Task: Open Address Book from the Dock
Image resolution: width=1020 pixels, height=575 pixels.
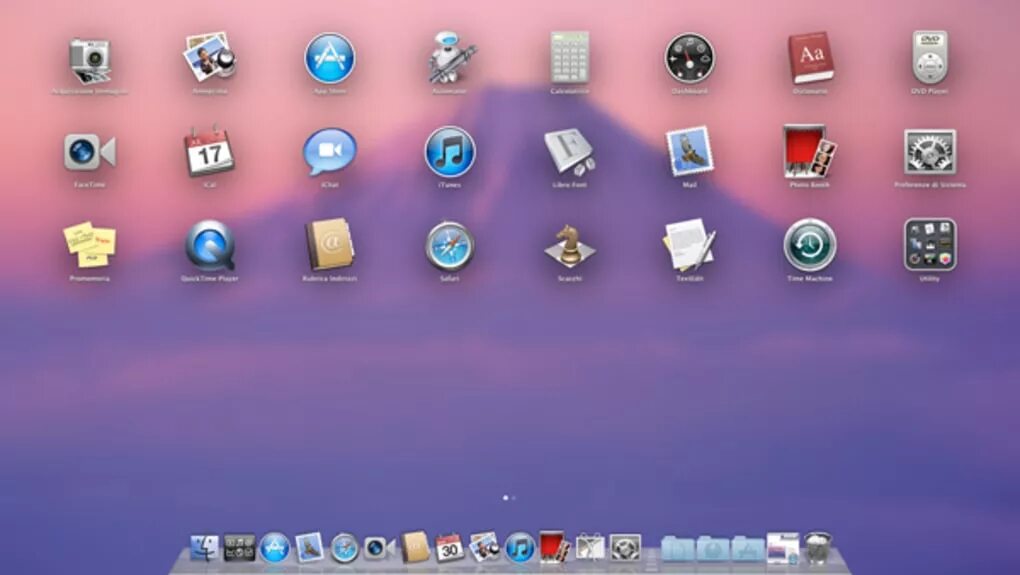Action: pos(414,547)
